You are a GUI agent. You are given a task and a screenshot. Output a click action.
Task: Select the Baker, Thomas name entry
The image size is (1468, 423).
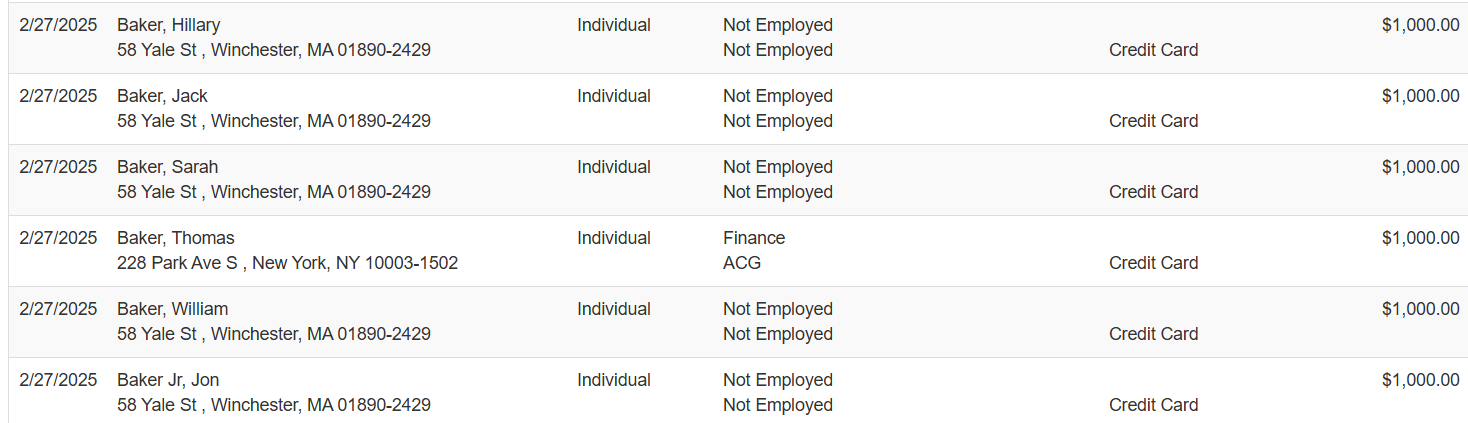tap(175, 238)
